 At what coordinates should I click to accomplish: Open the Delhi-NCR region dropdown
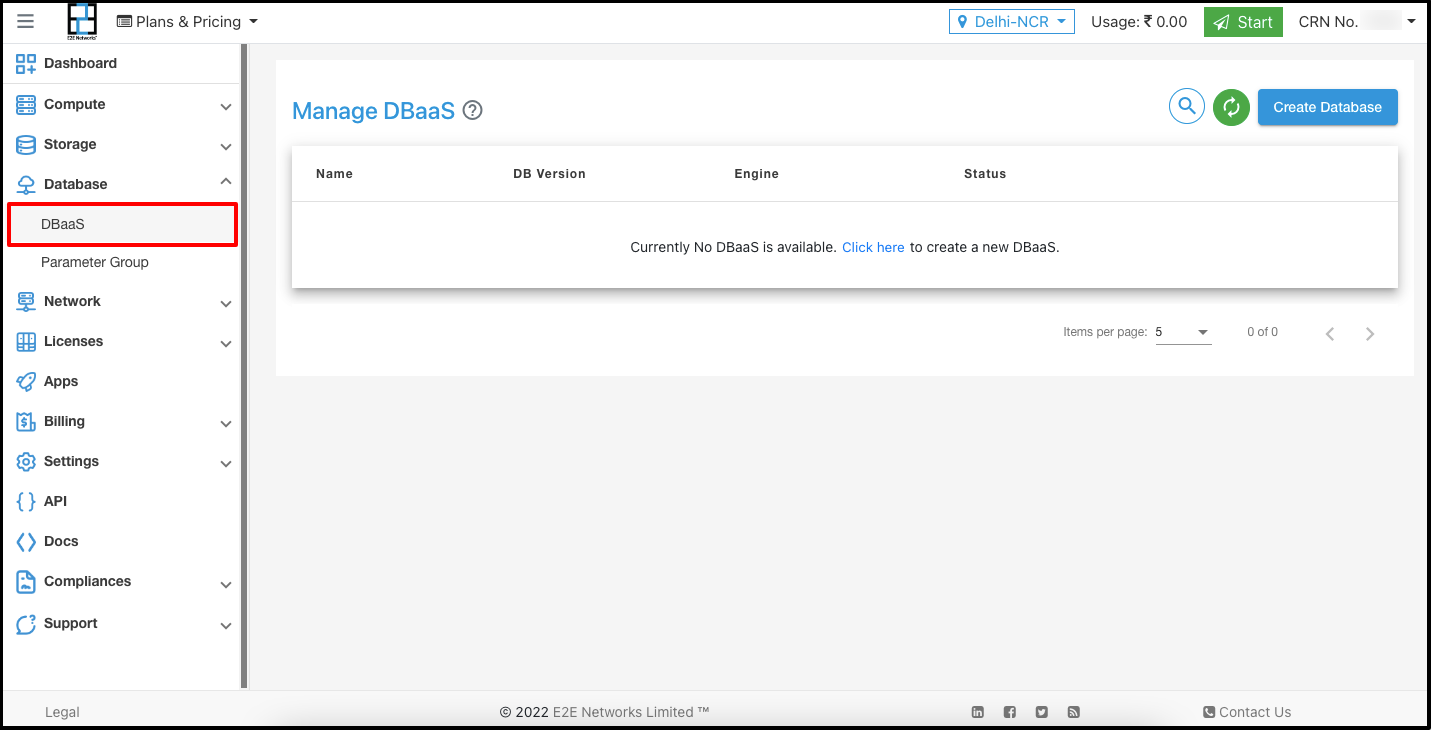(x=1012, y=21)
